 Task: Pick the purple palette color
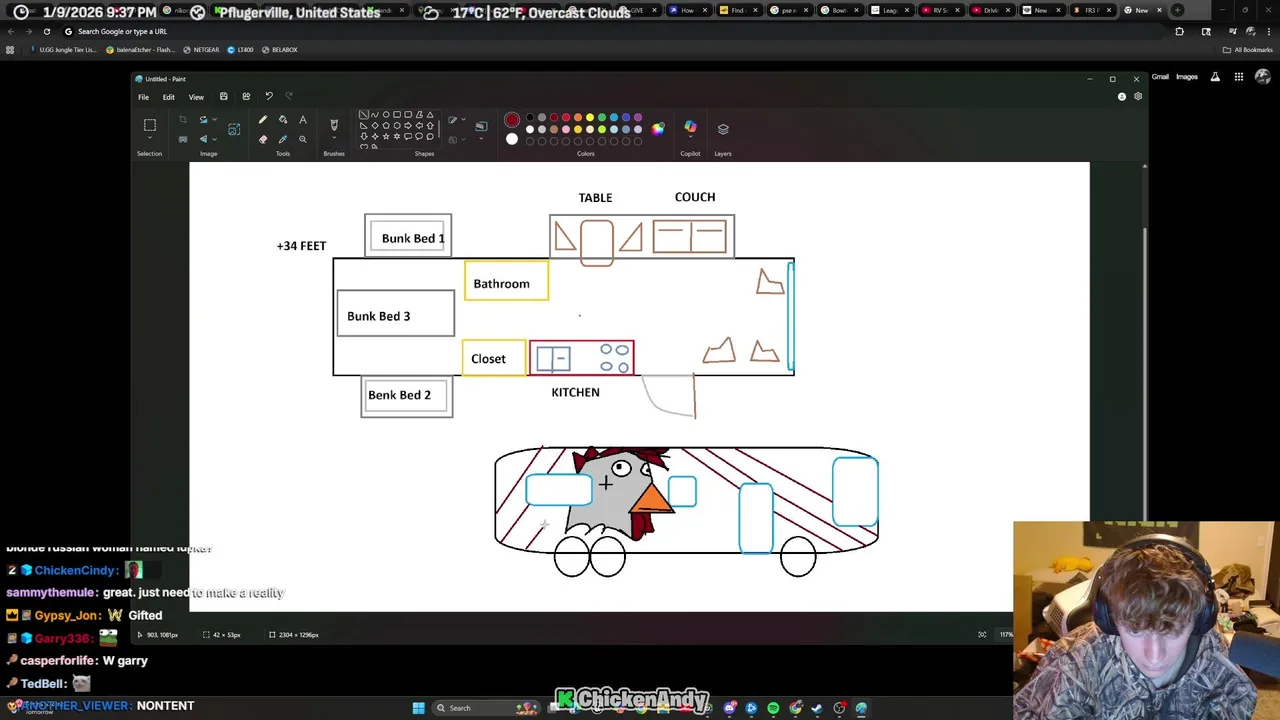point(638,117)
